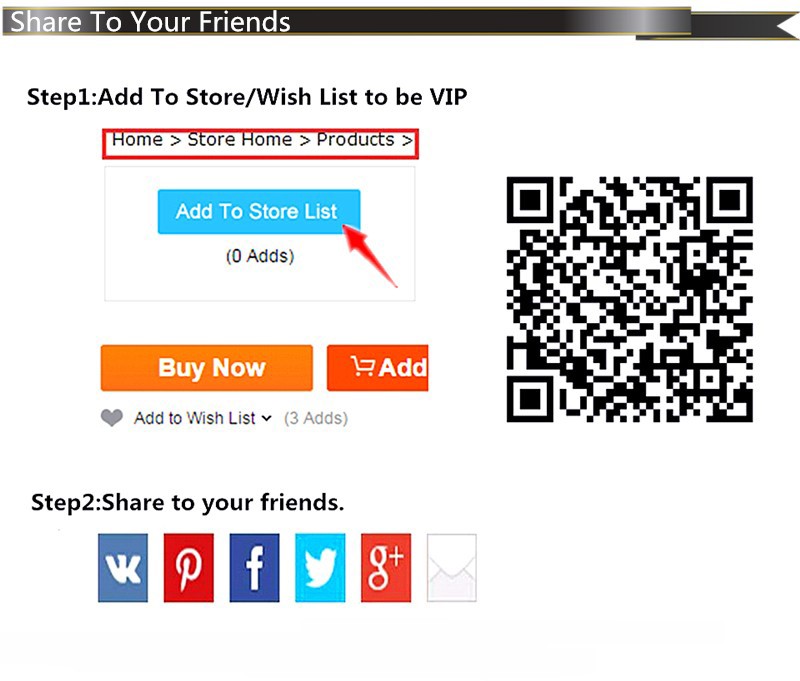Go to Home in breadcrumb
Viewport: 800px width, 681px height.
click(x=137, y=139)
